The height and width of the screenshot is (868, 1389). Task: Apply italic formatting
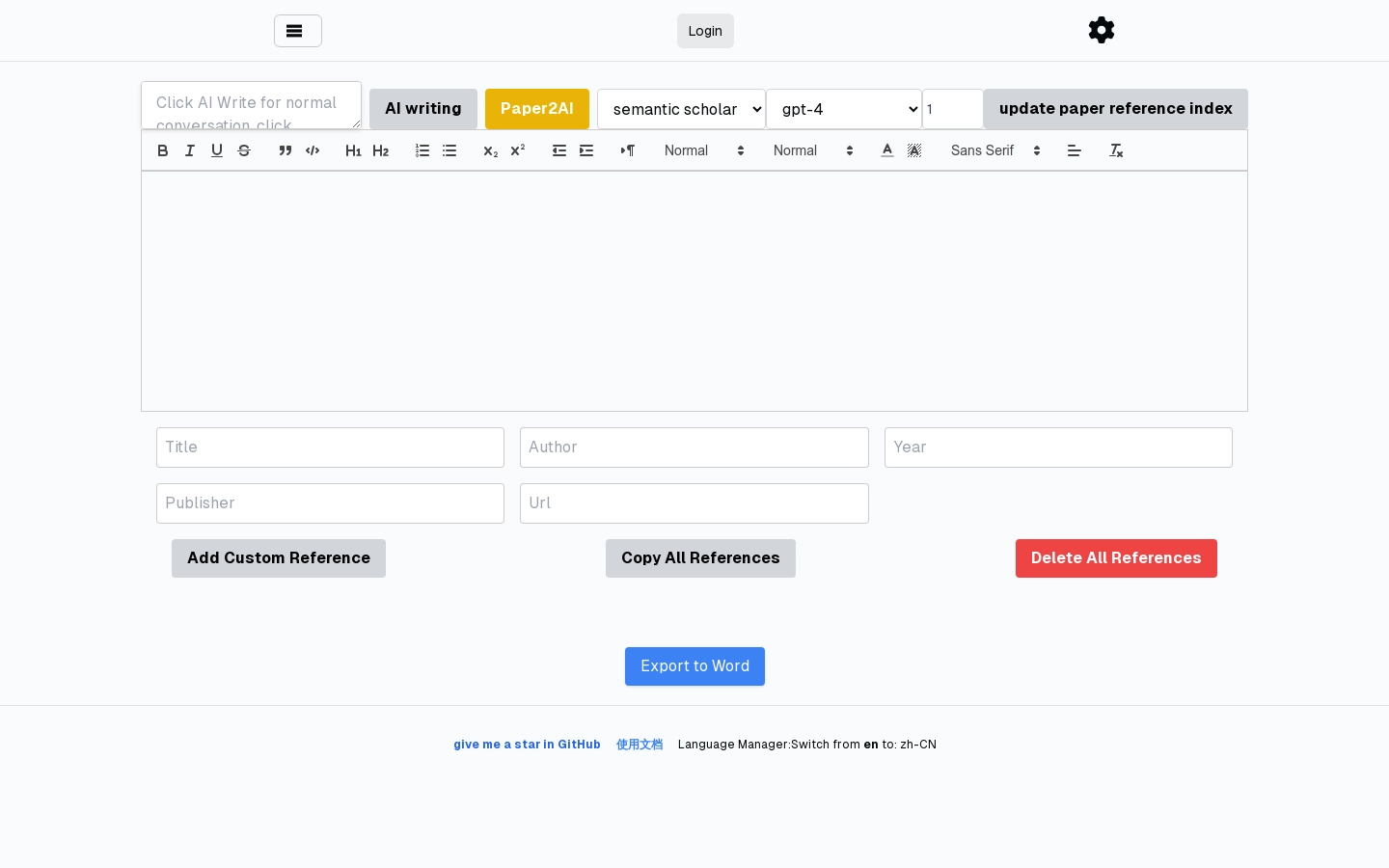point(190,150)
